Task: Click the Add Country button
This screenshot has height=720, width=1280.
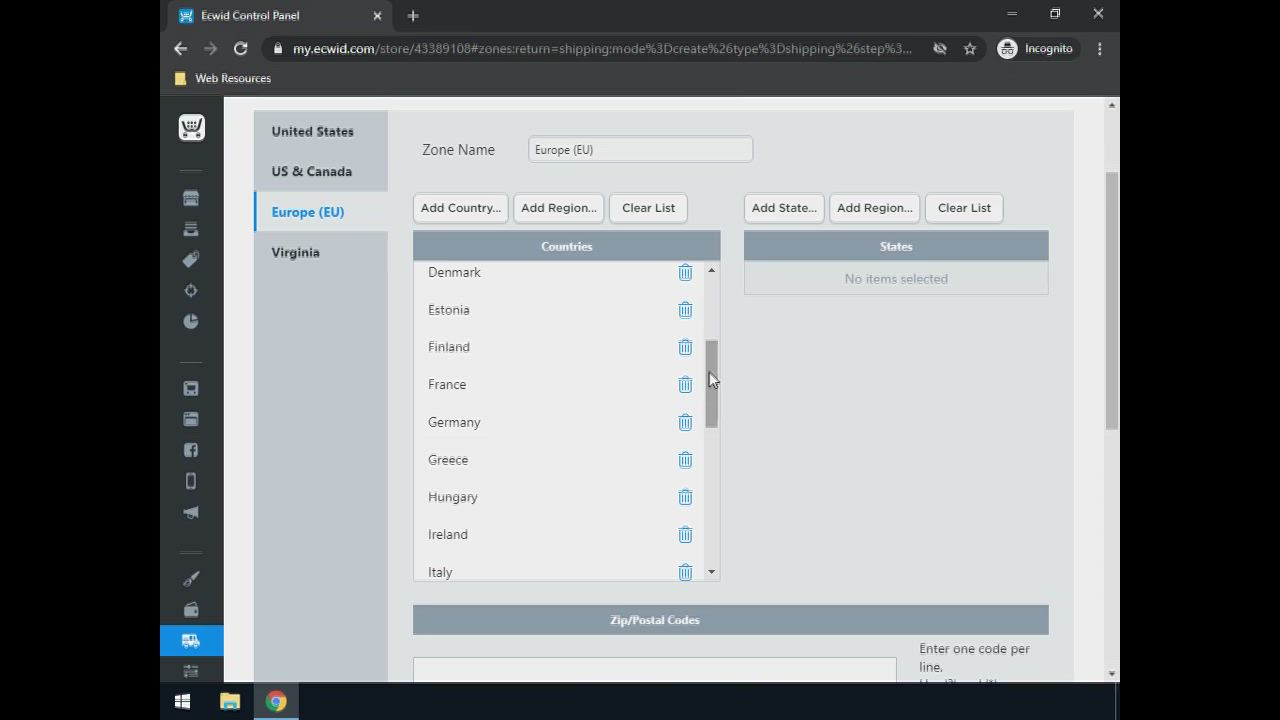Action: pos(460,208)
